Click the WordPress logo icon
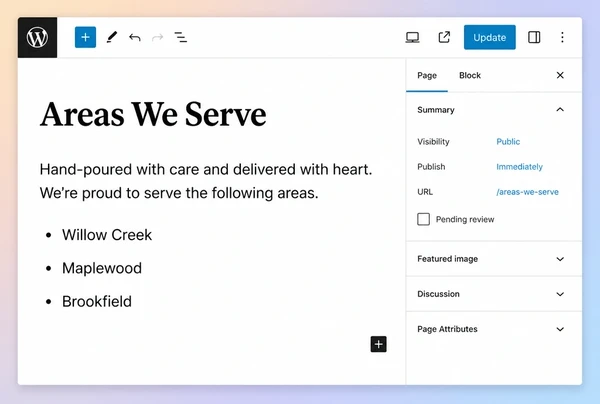Viewport: 600px width, 404px height. tap(37, 37)
